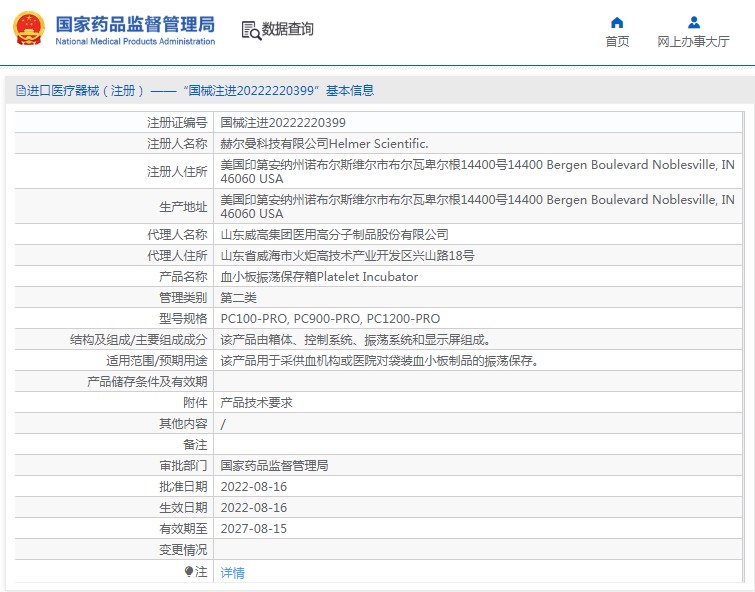Image resolution: width=755 pixels, height=592 pixels.
Task: Click the 变更情况 row label
Action: pyautogui.click(x=183, y=550)
